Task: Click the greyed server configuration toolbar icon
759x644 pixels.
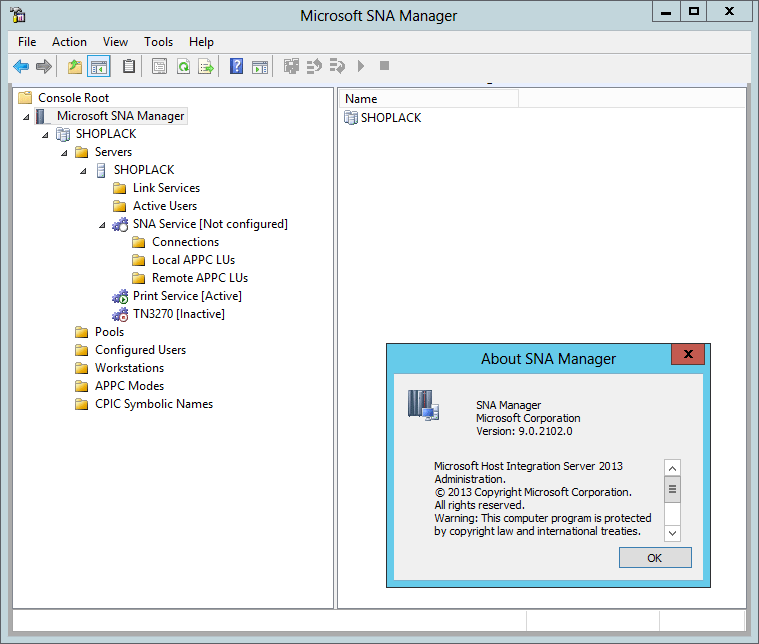Action: (x=291, y=66)
